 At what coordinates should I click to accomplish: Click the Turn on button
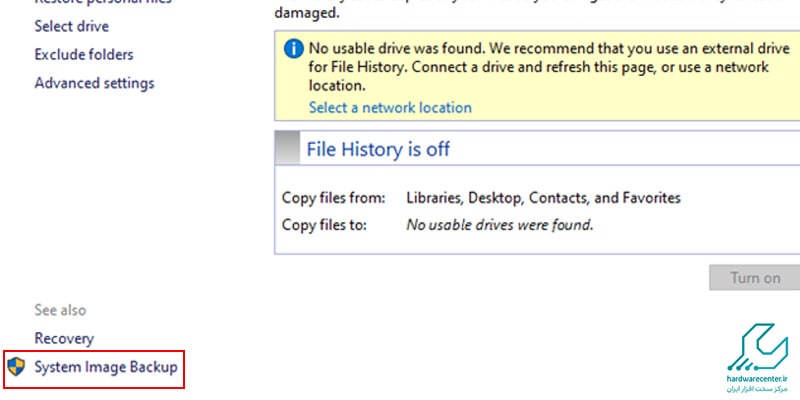click(x=755, y=278)
